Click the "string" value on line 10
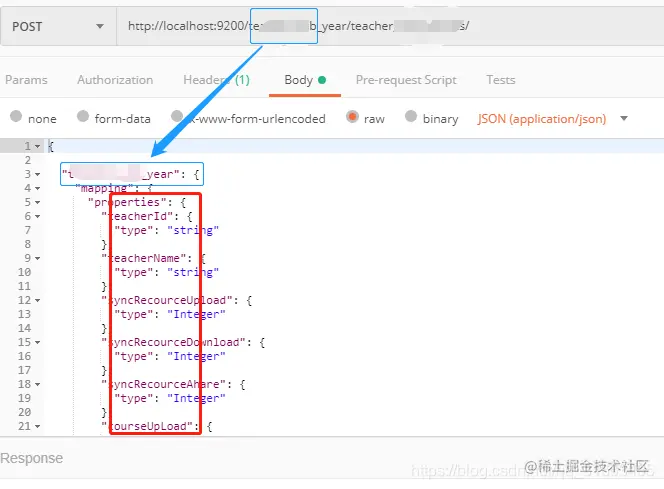Screen dimensions: 664x489 193,272
